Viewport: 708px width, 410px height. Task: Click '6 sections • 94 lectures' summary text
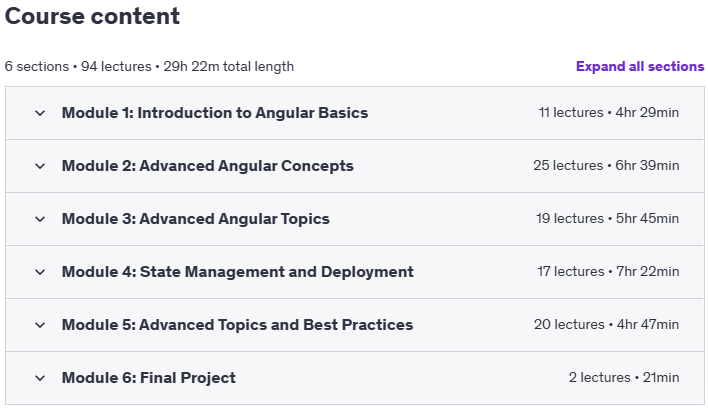click(78, 66)
